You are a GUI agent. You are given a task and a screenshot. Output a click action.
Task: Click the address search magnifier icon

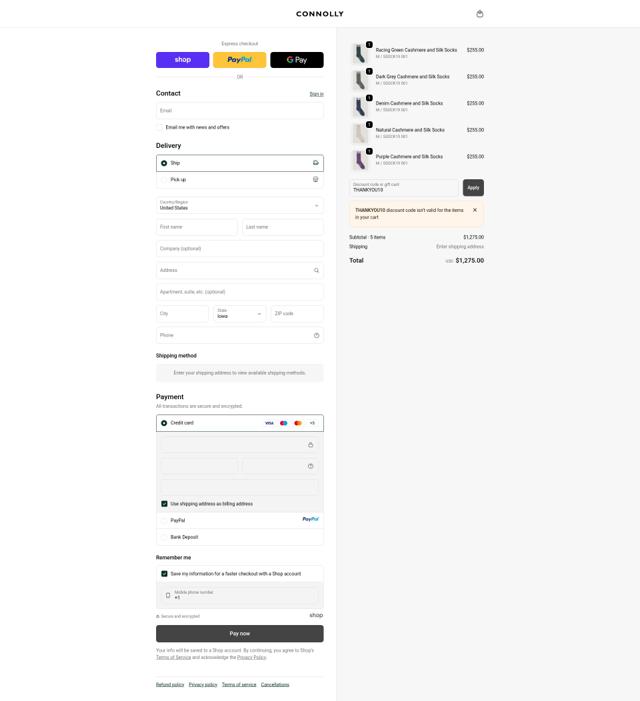[x=316, y=270]
